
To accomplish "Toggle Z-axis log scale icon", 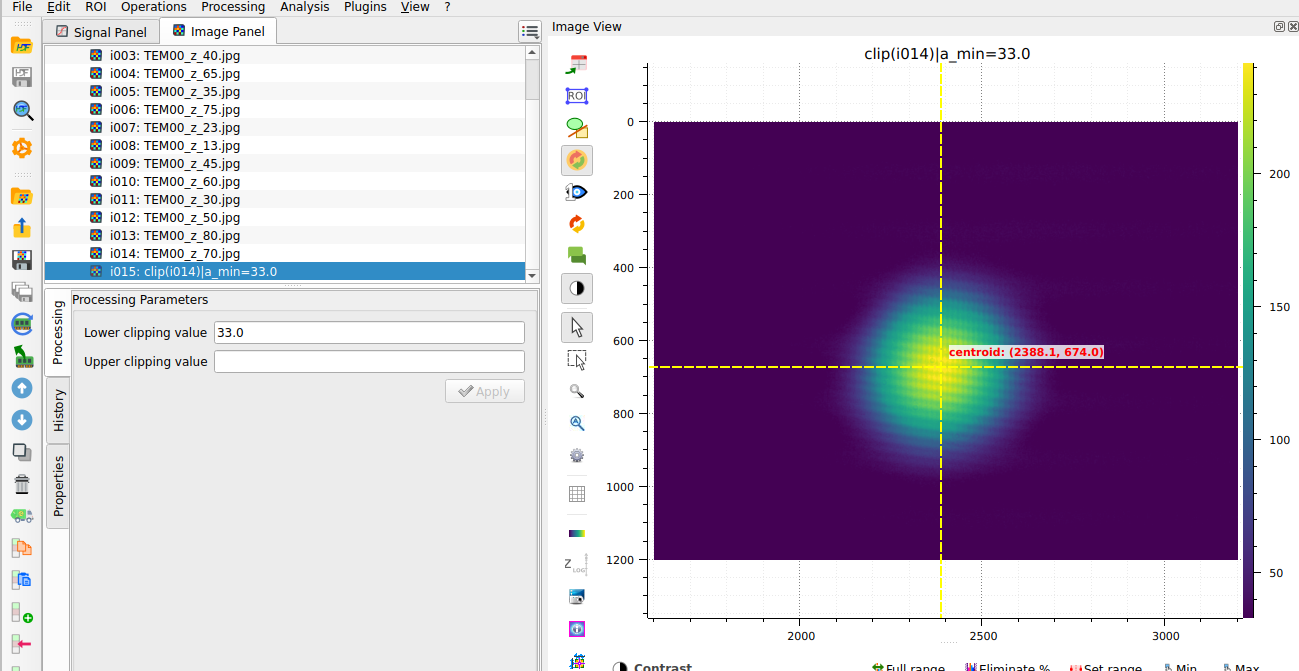I will [577, 565].
